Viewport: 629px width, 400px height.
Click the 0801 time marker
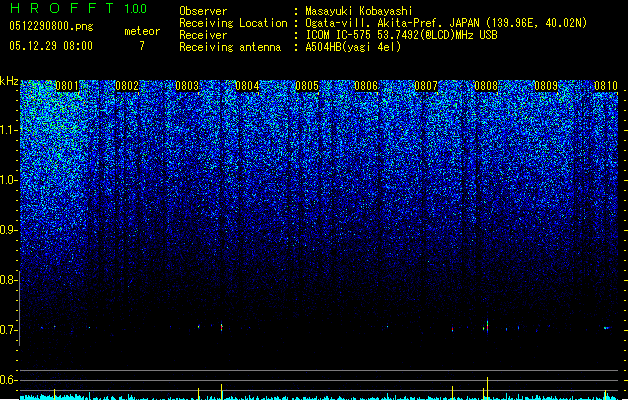click(x=67, y=86)
